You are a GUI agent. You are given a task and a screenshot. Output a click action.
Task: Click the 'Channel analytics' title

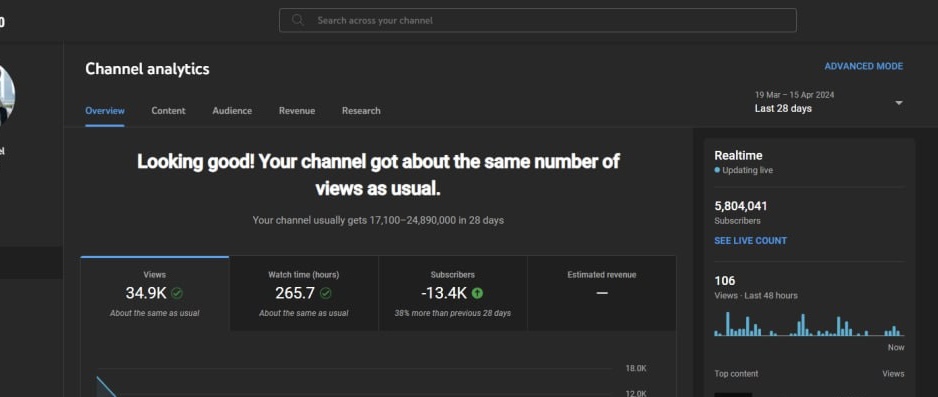(147, 69)
